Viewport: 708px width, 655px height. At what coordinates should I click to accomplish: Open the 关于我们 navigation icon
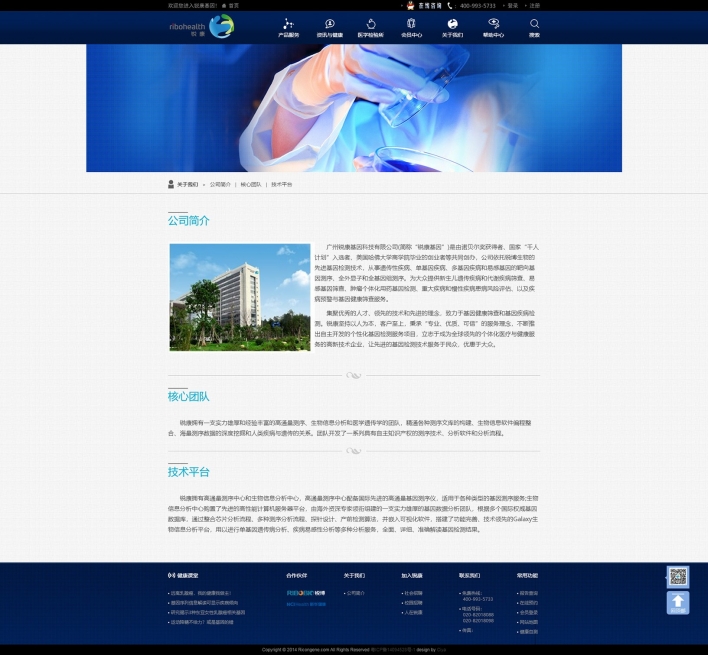(452, 27)
